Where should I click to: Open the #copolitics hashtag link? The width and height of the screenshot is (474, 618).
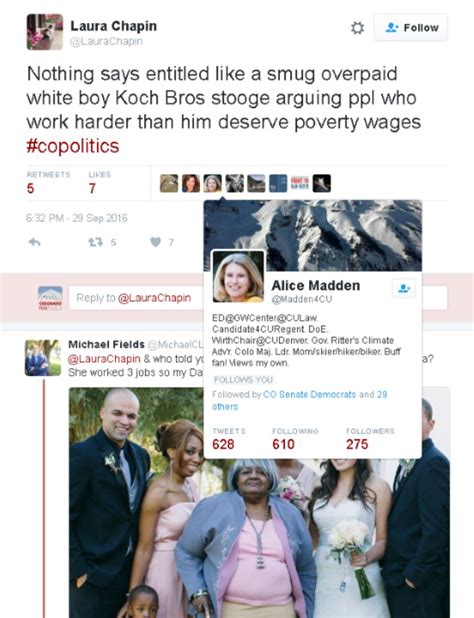click(x=73, y=146)
